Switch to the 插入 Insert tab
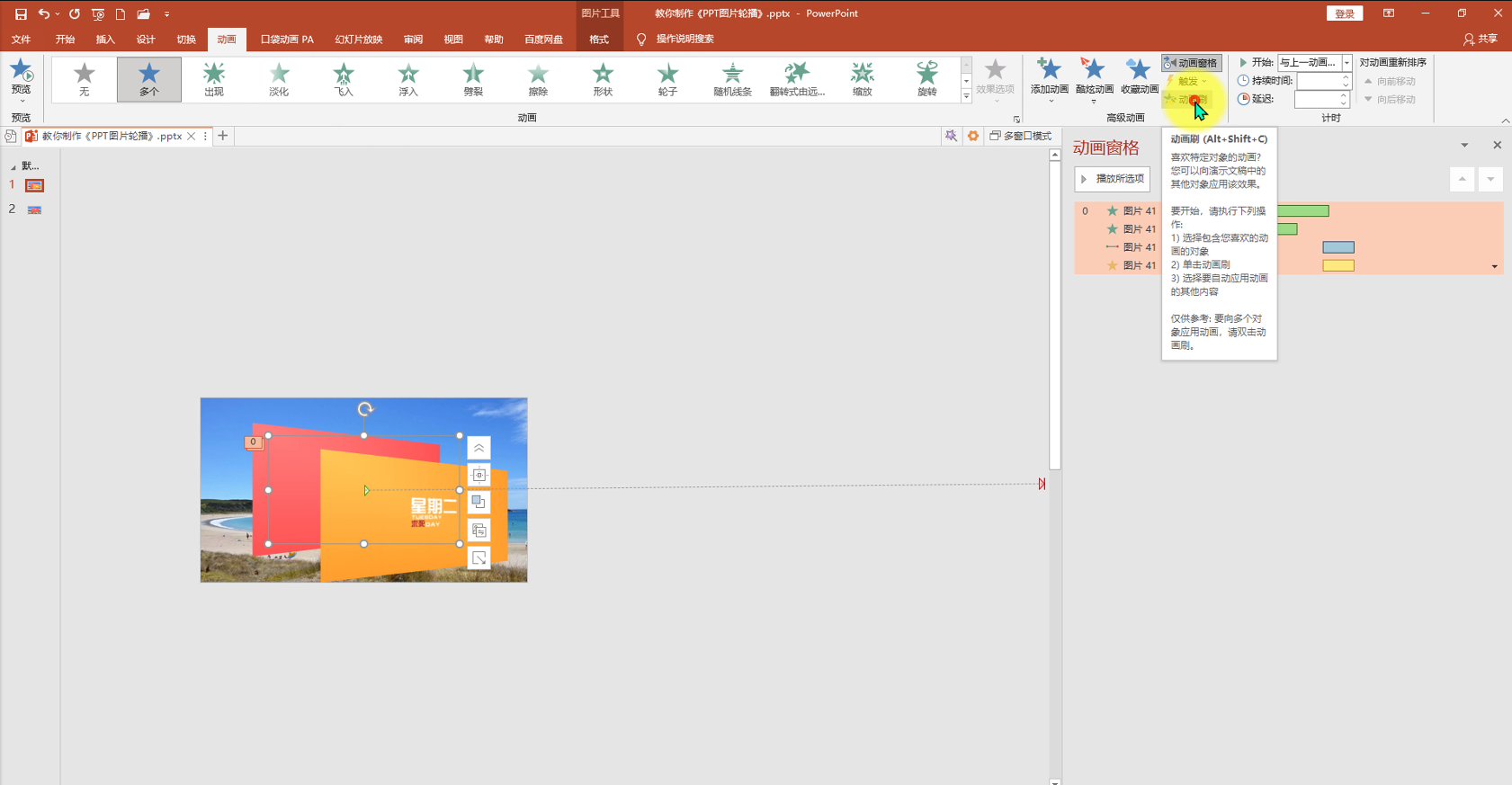 [105, 40]
